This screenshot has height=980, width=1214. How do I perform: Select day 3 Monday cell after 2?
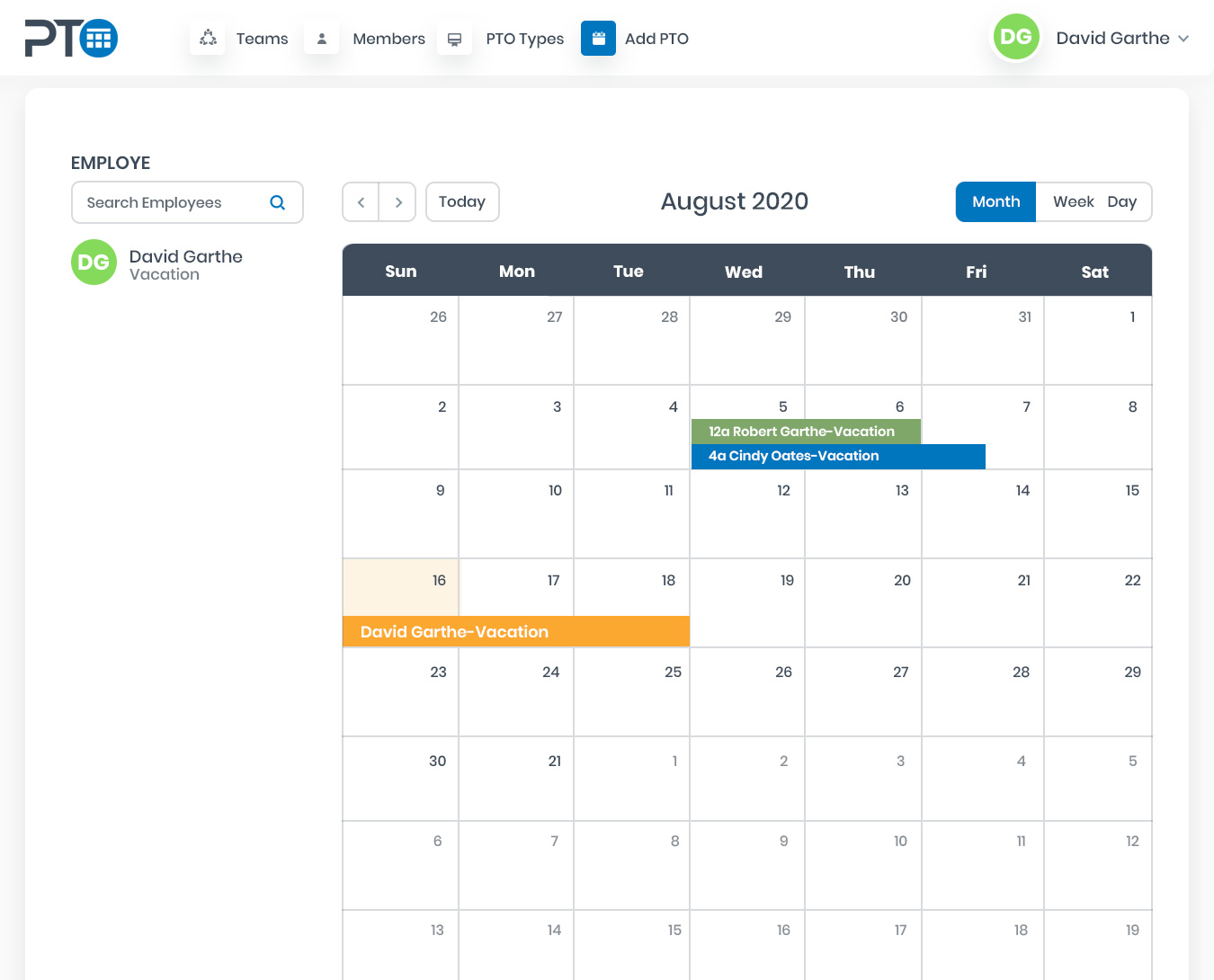pos(516,427)
